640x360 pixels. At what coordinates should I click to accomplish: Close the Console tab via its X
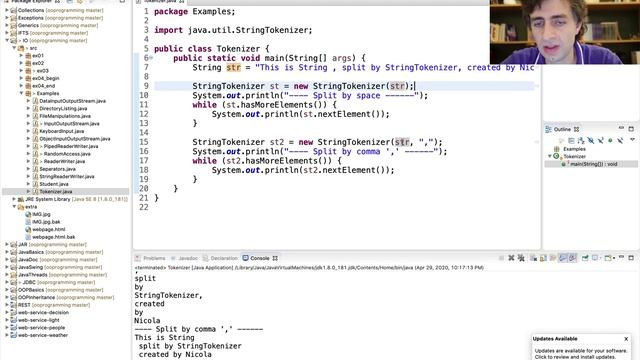275,258
